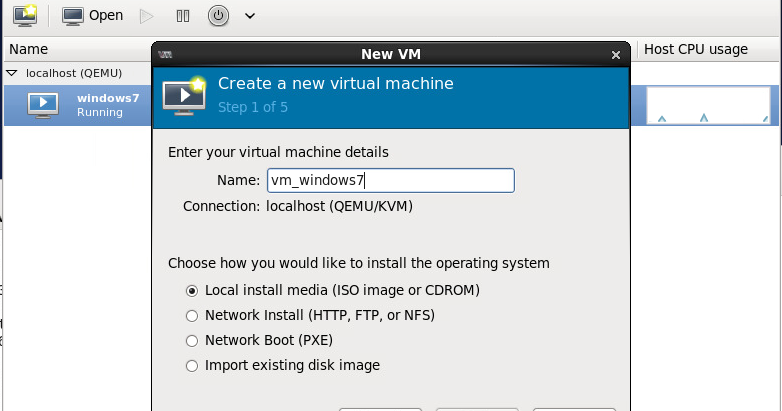Image resolution: width=782 pixels, height=411 pixels.
Task: Click the 'localhost (QEMU/KVM)' connection text
Action: click(x=339, y=206)
